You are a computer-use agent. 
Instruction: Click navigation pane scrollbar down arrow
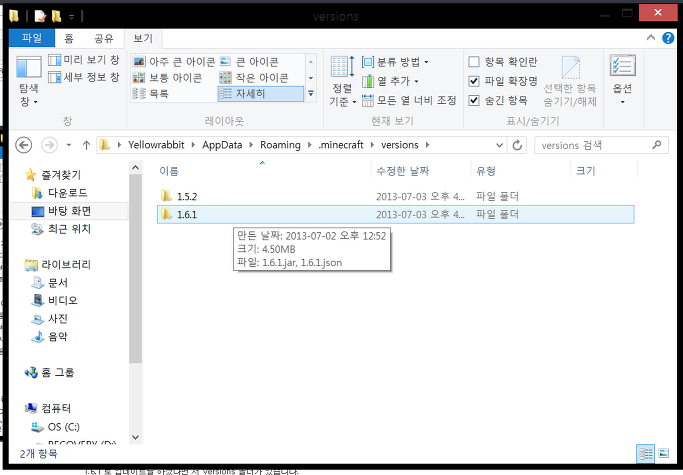pyautogui.click(x=135, y=437)
